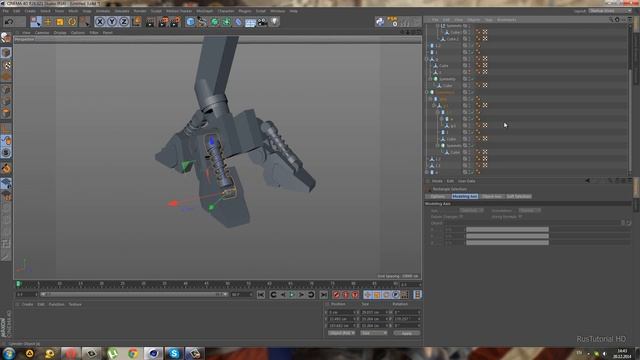Add a camera object
This screenshot has height=360, width=640.
click(262, 22)
